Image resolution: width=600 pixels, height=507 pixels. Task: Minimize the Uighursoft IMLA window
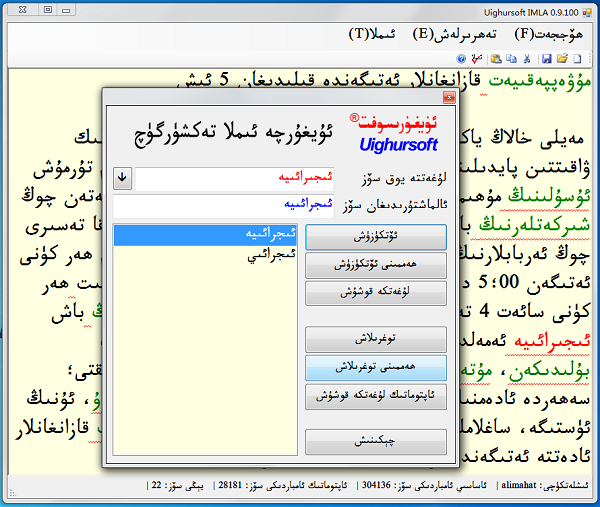66,10
